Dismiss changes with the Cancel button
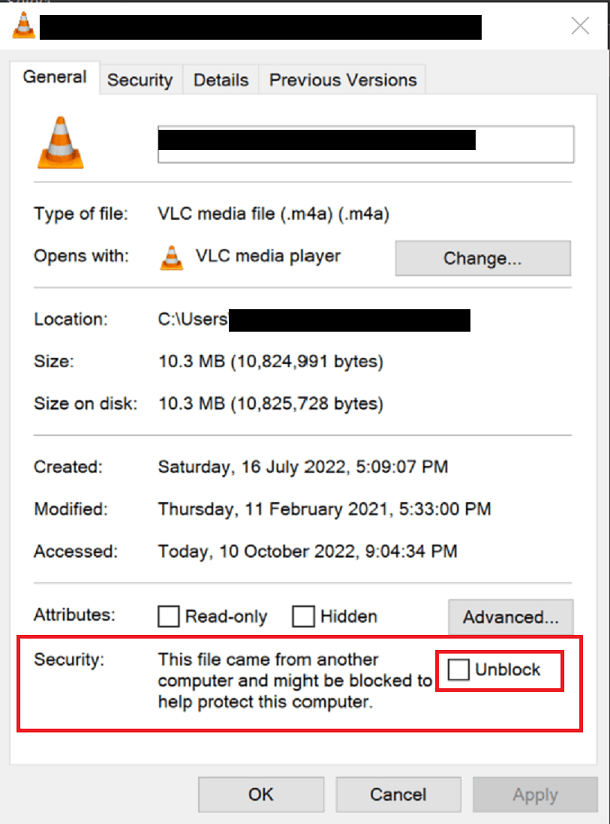The image size is (610, 824). point(398,795)
